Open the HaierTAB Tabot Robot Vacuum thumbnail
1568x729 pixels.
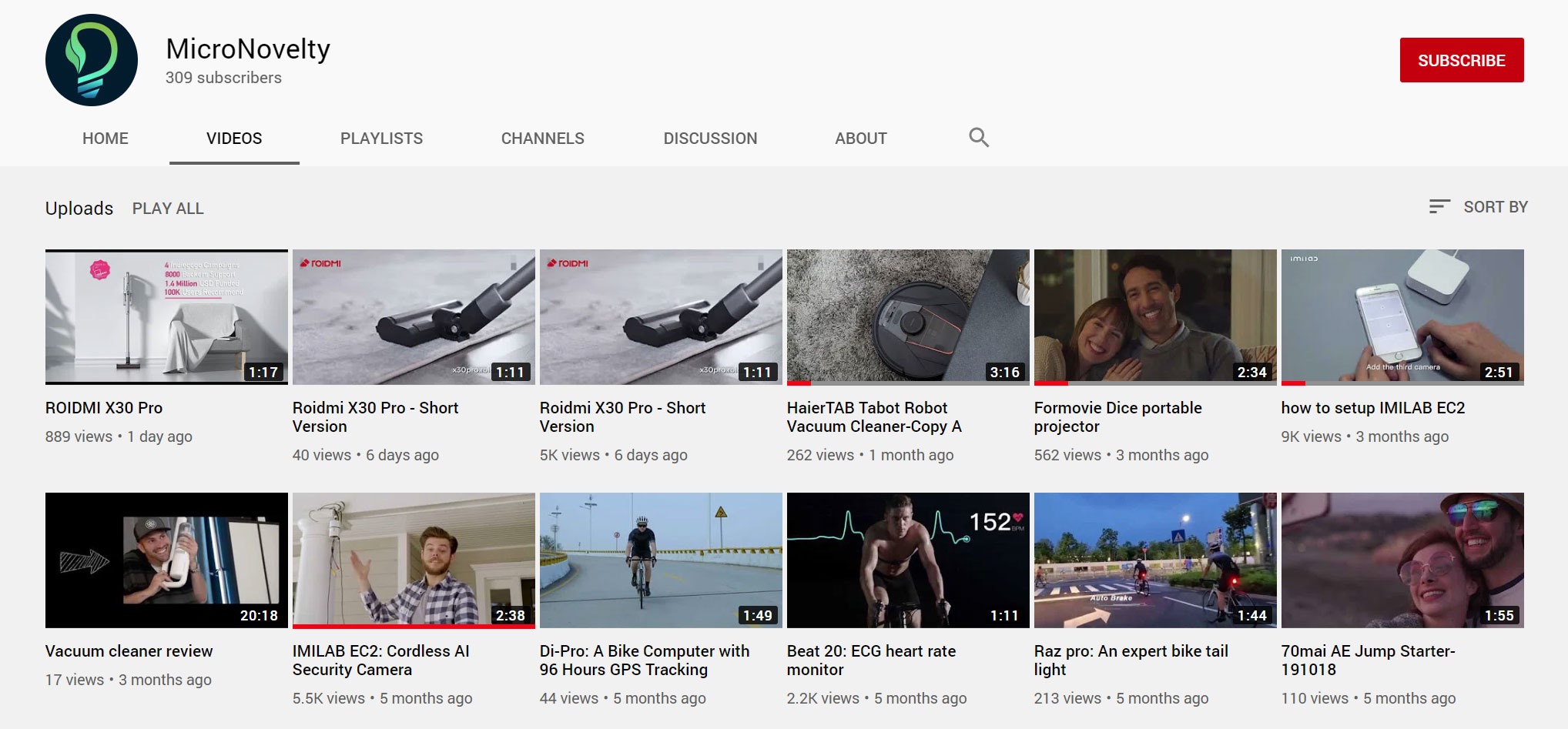tap(908, 317)
